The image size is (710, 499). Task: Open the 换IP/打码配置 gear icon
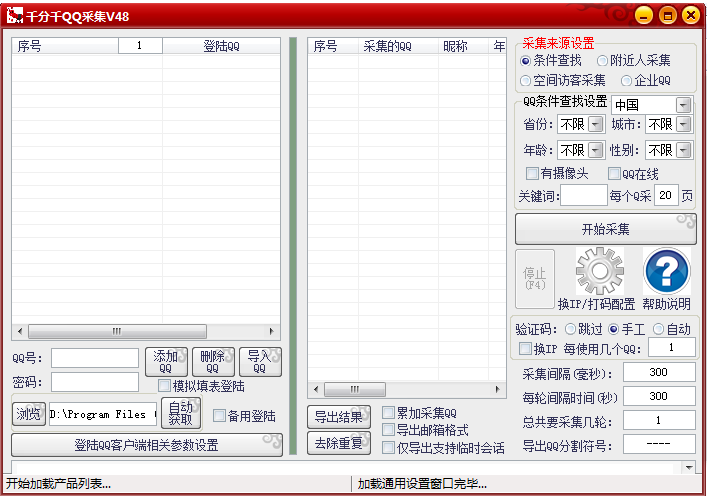[600, 271]
